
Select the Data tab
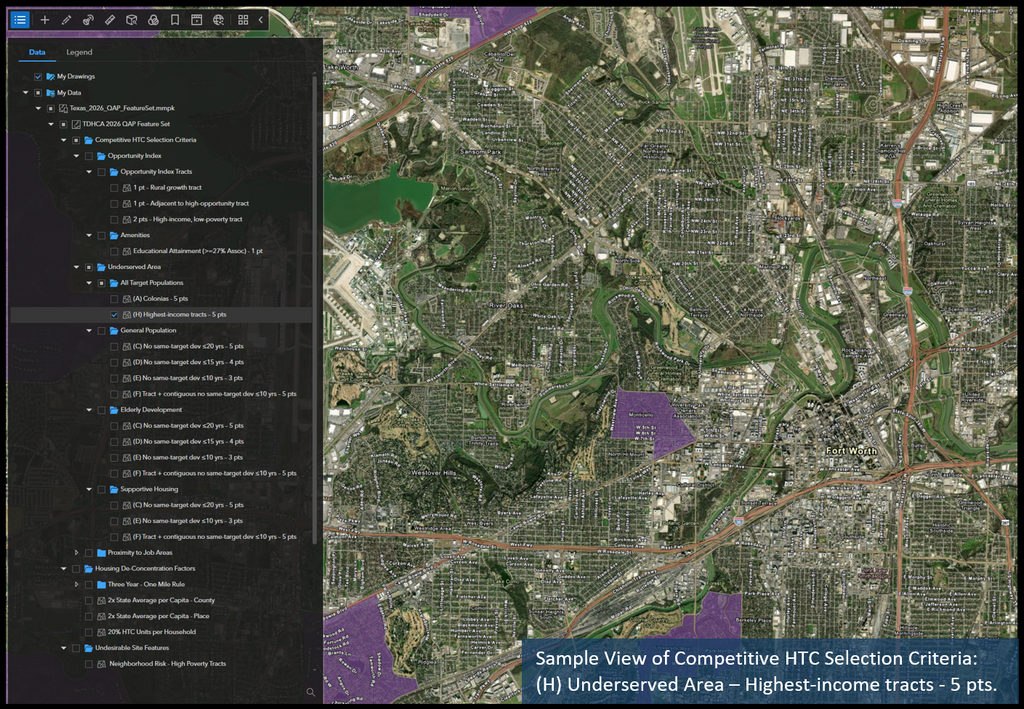tap(37, 52)
